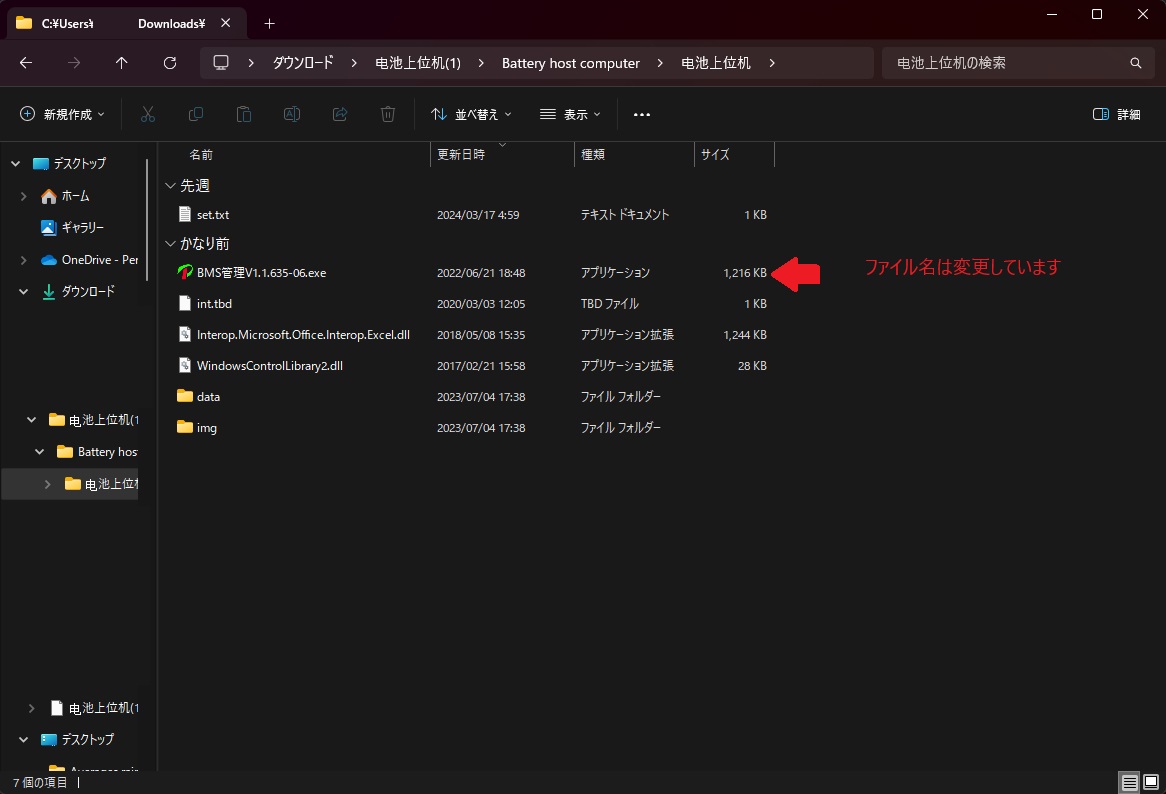Add a new tab with plus icon

[x=269, y=24]
